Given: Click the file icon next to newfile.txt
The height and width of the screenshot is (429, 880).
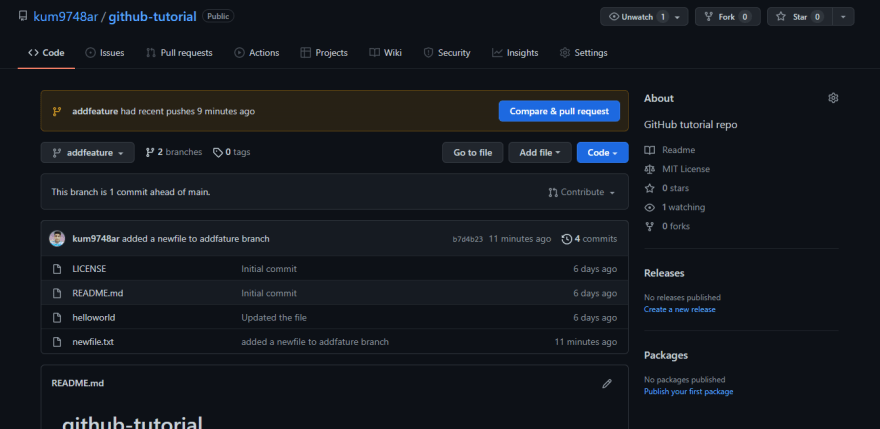Looking at the screenshot, I should 57,341.
